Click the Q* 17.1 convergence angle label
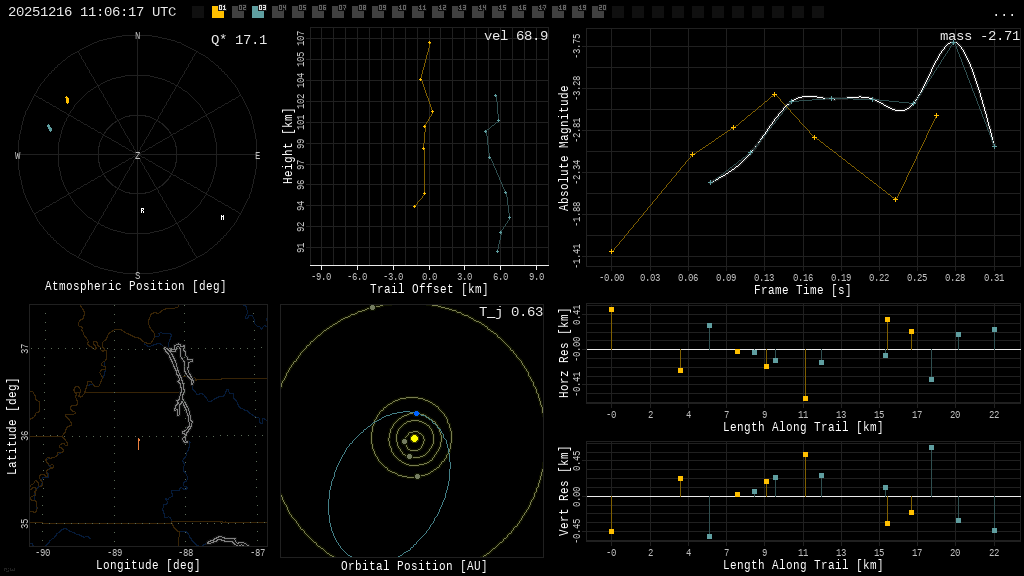This screenshot has width=1024, height=576. tap(239, 40)
